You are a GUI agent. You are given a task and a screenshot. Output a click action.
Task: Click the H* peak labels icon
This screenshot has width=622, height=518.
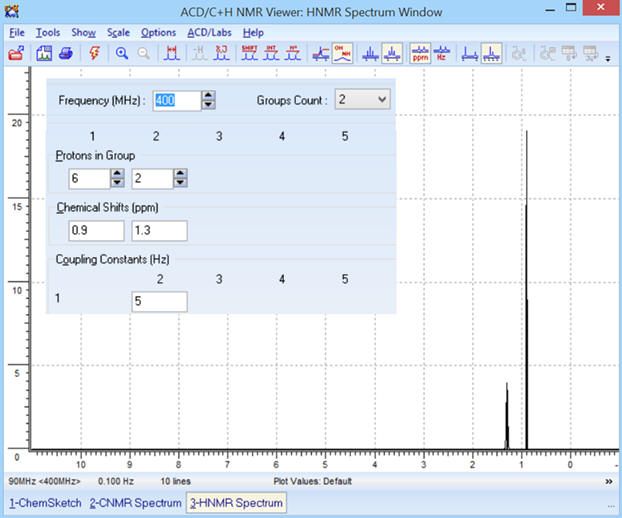(x=293, y=53)
